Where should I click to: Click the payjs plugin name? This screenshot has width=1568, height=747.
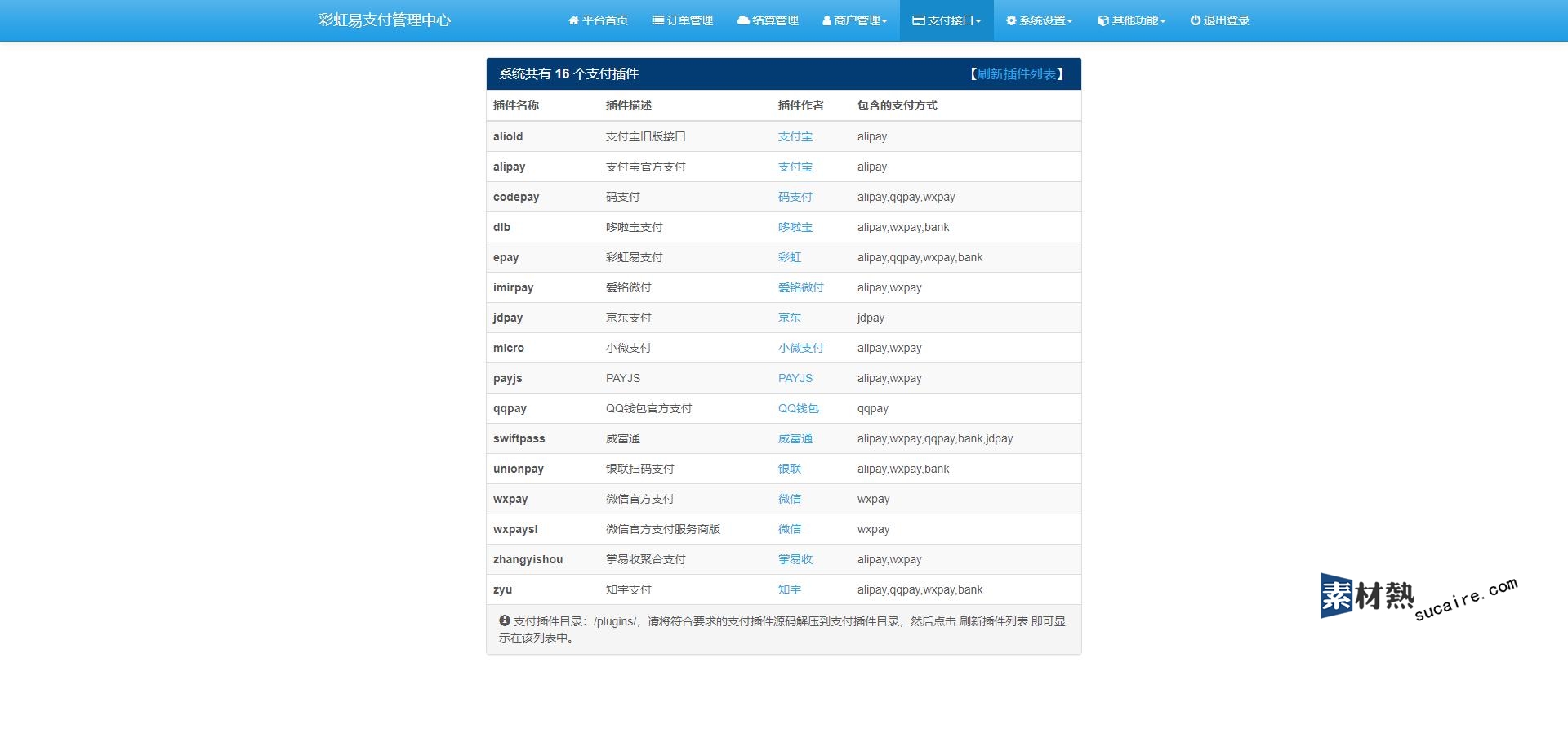click(x=507, y=378)
